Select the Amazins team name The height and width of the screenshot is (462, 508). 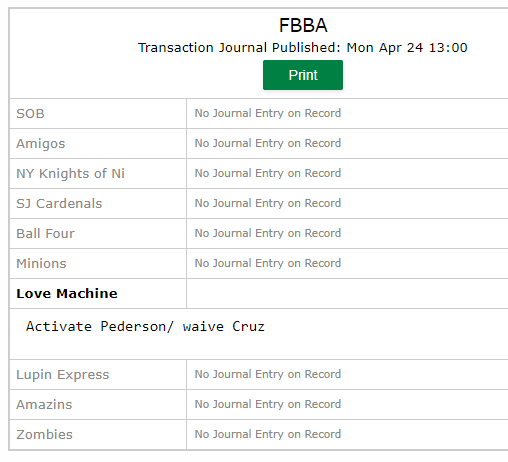pyautogui.click(x=44, y=405)
